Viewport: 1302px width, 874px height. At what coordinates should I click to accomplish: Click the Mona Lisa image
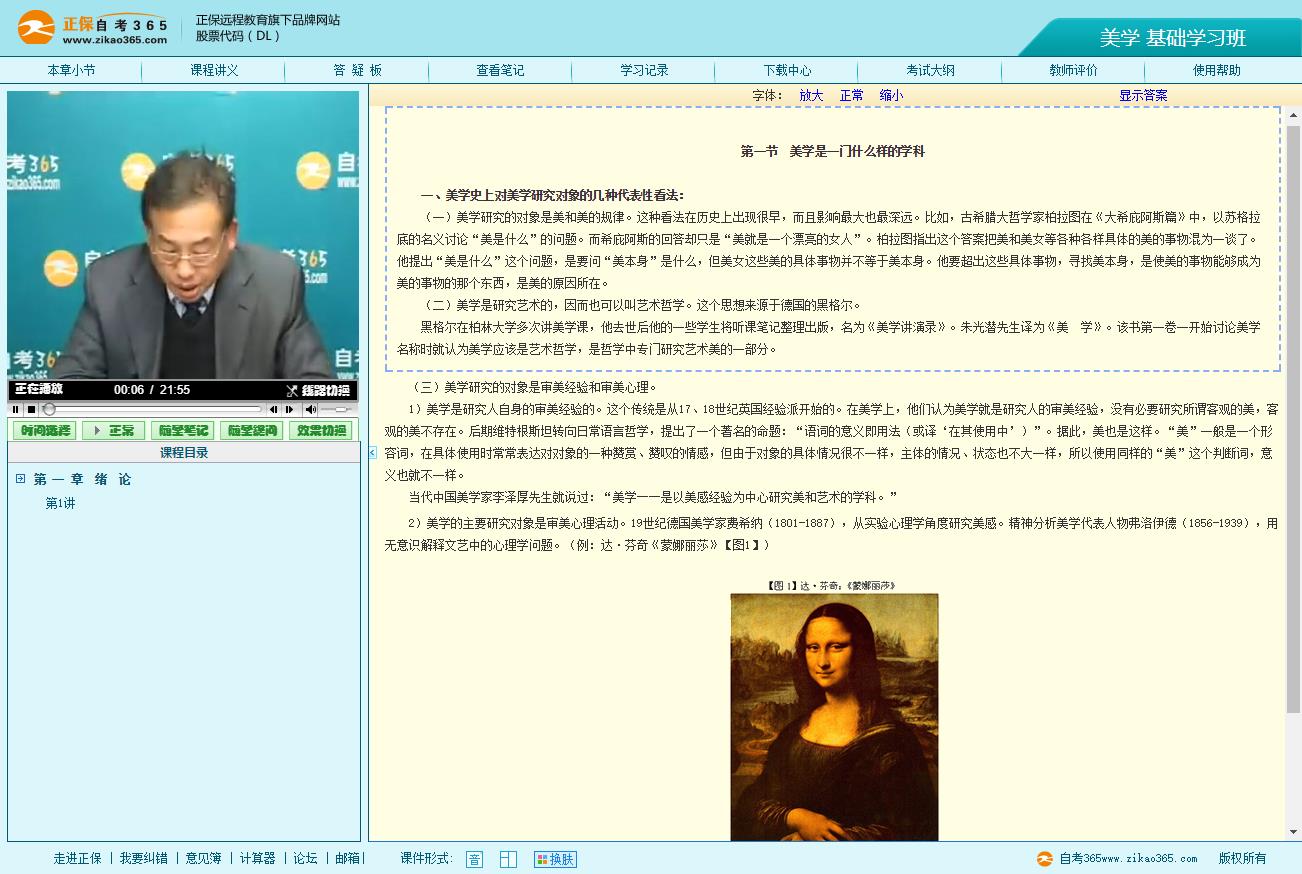click(834, 717)
